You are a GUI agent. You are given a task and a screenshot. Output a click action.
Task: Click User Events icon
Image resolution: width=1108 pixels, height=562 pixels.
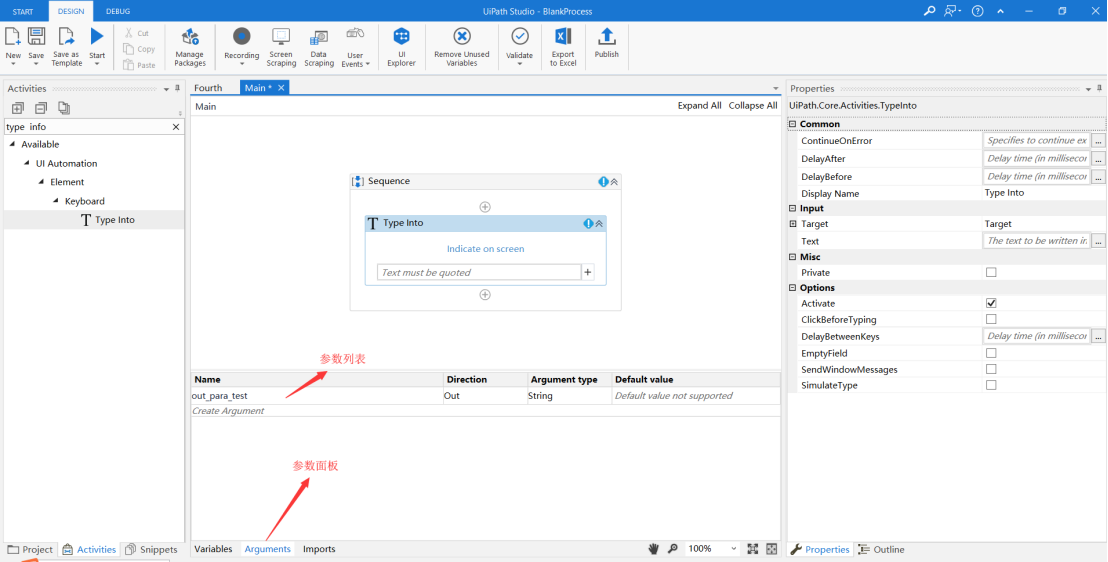(355, 34)
